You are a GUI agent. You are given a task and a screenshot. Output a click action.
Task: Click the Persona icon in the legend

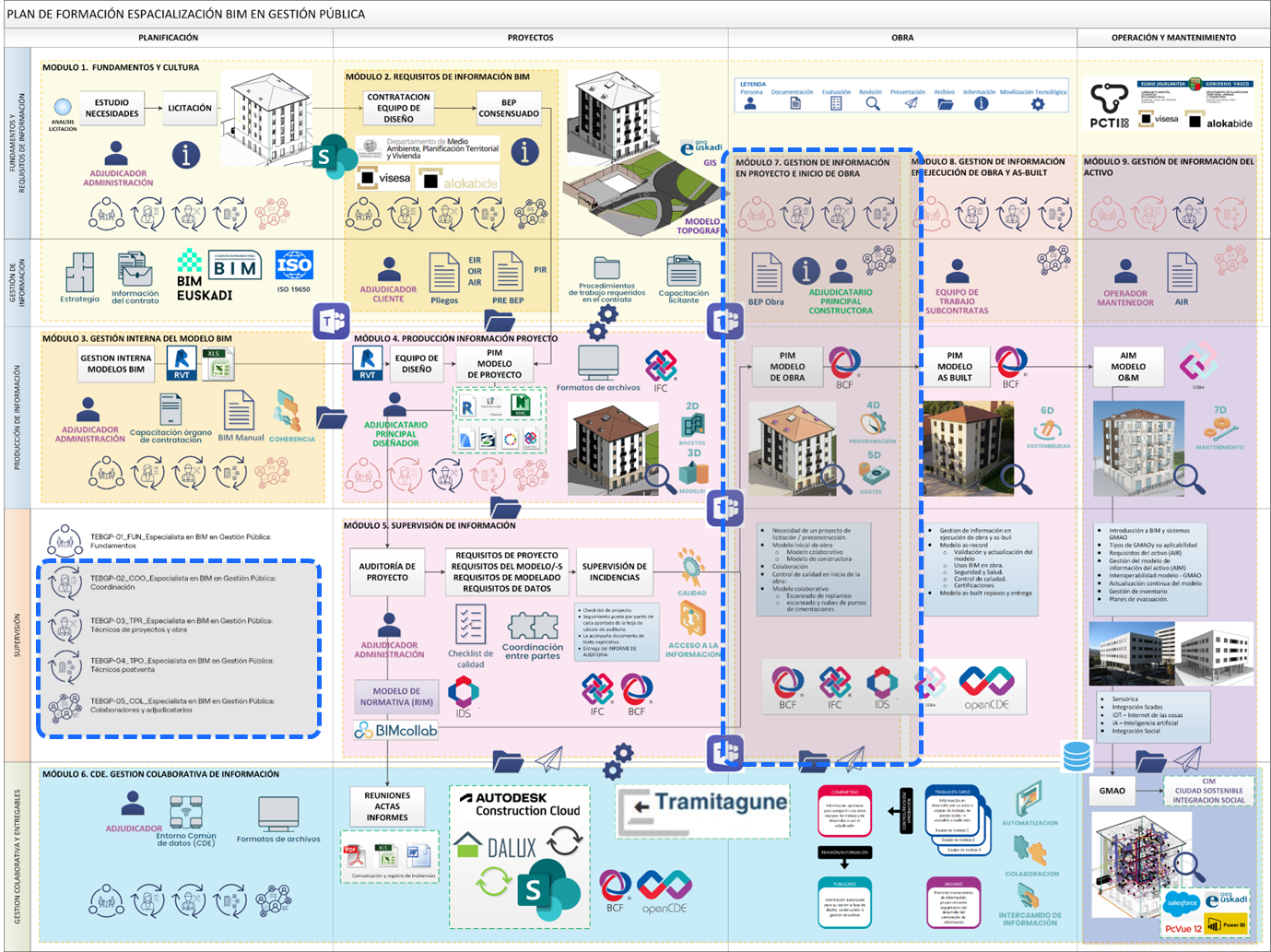pos(750,104)
